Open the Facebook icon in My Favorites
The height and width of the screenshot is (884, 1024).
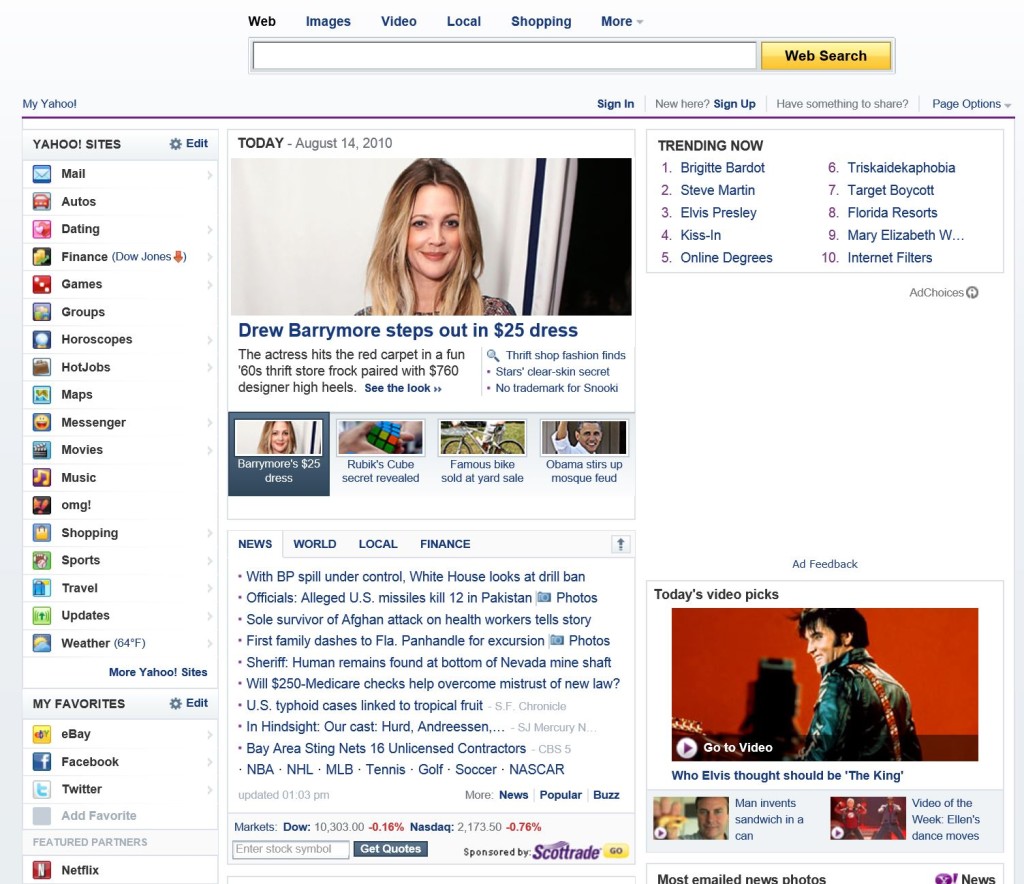tap(42, 762)
